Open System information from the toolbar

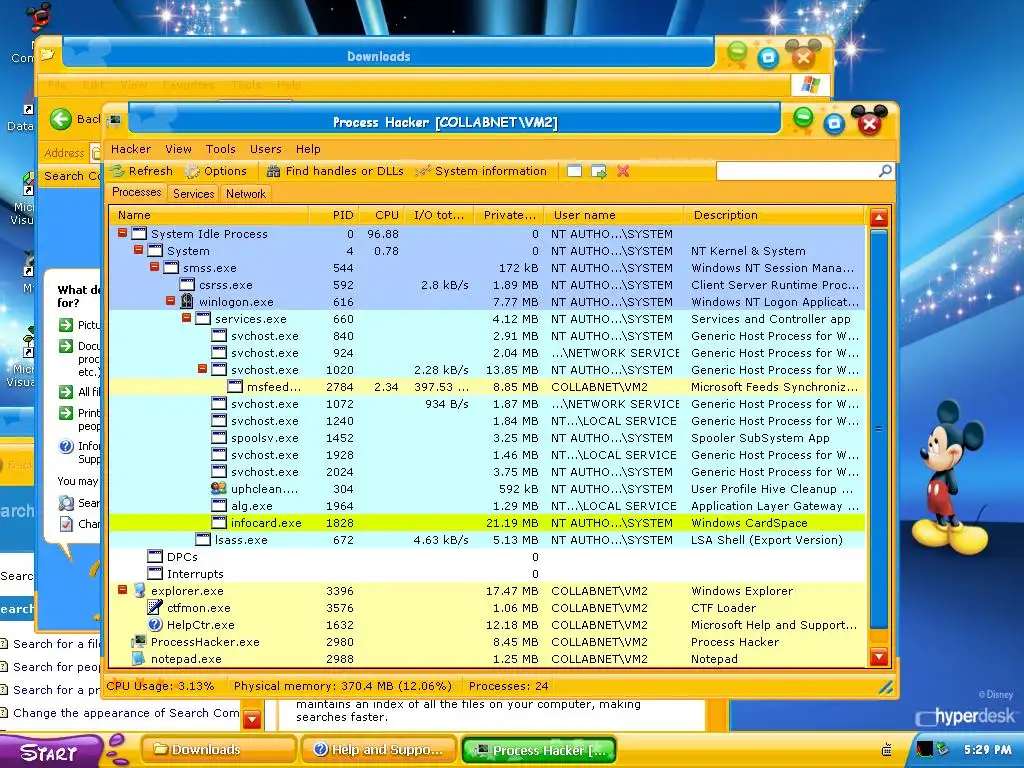click(481, 171)
